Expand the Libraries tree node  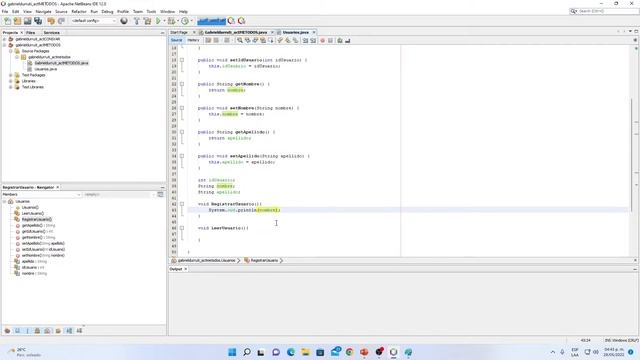(11, 81)
